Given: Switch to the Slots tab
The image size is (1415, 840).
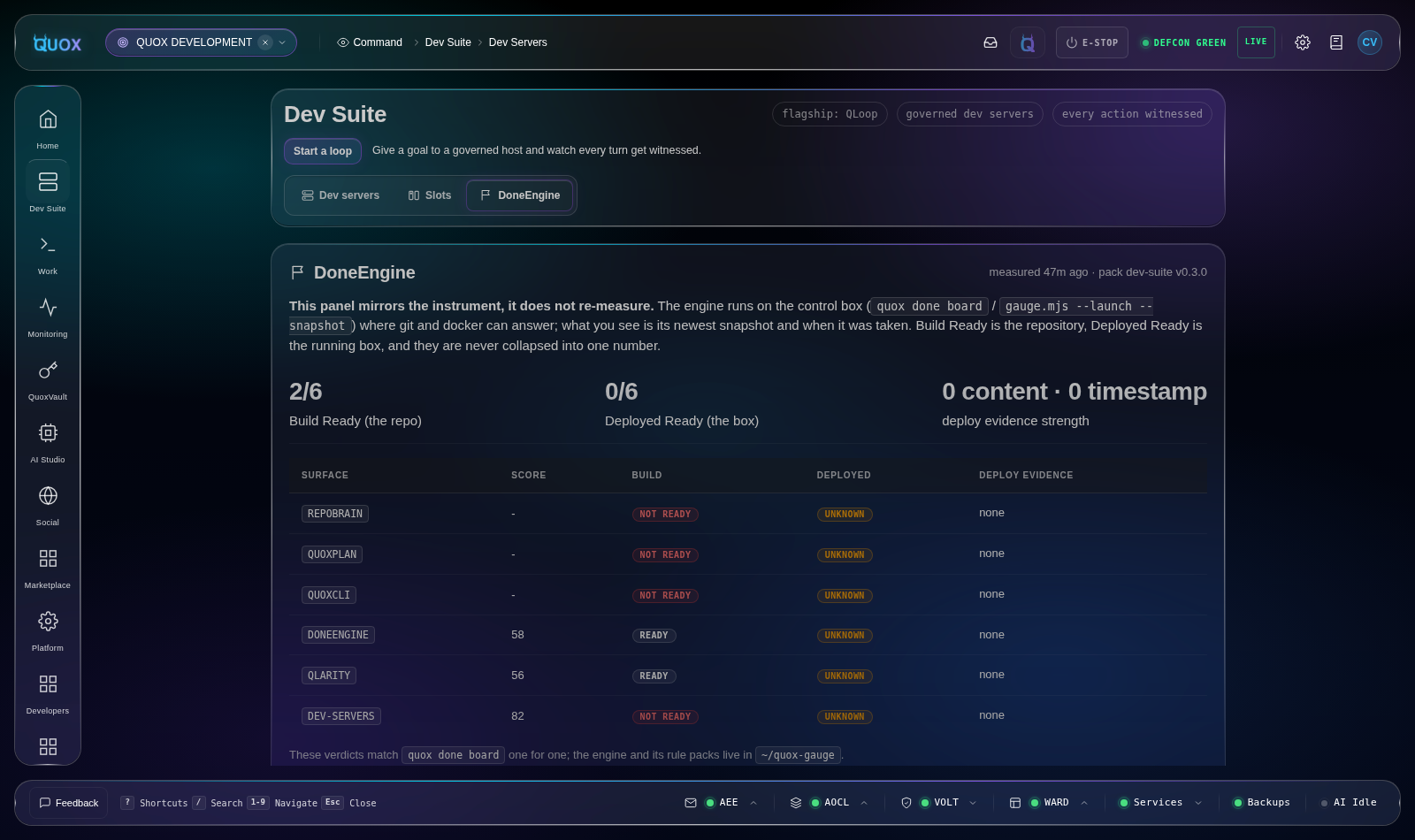Looking at the screenshot, I should [x=430, y=195].
